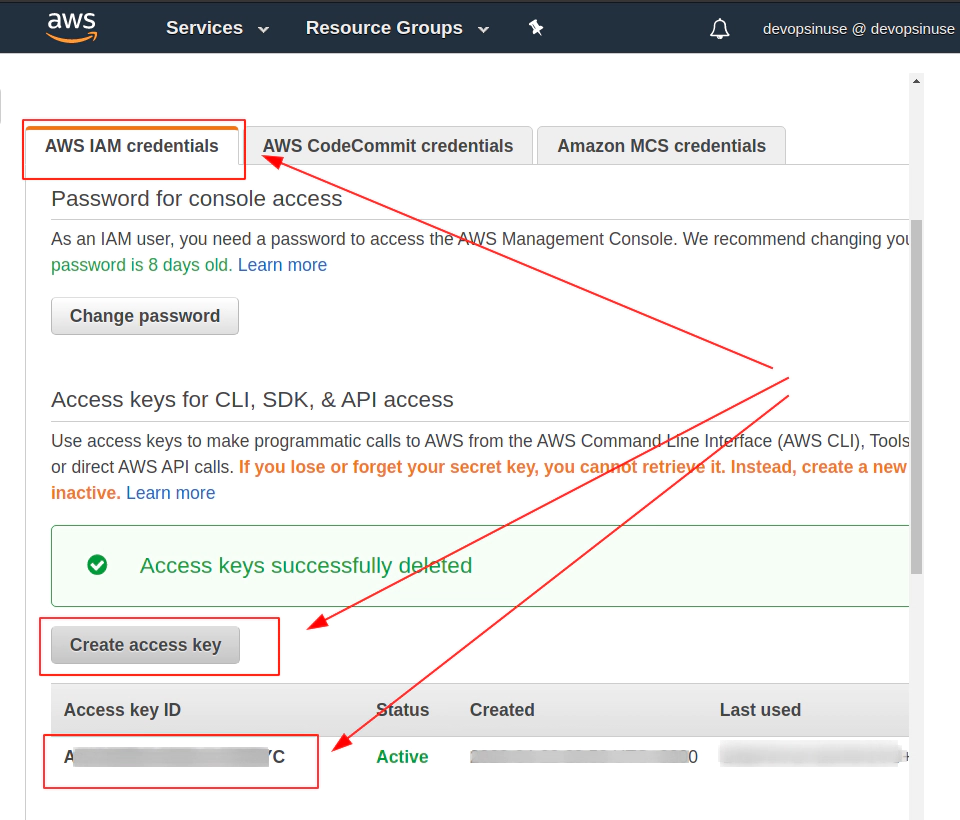Click the scroll up arrow
The height and width of the screenshot is (820, 960).
pyautogui.click(x=917, y=81)
